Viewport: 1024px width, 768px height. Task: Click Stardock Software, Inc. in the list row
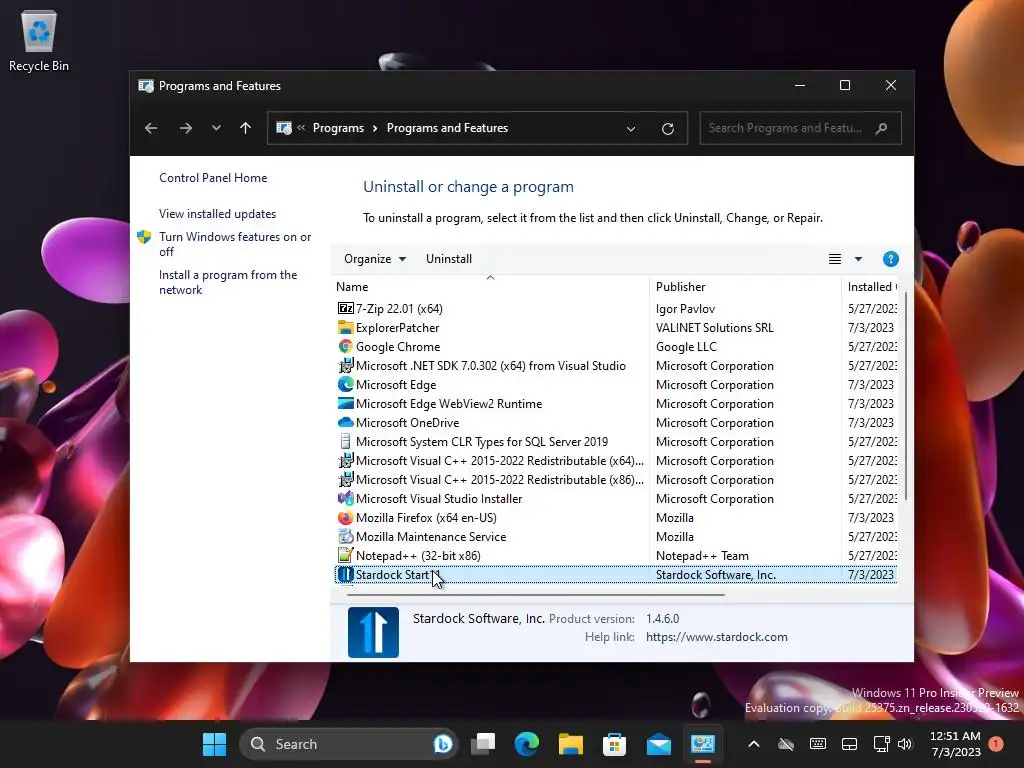click(716, 574)
